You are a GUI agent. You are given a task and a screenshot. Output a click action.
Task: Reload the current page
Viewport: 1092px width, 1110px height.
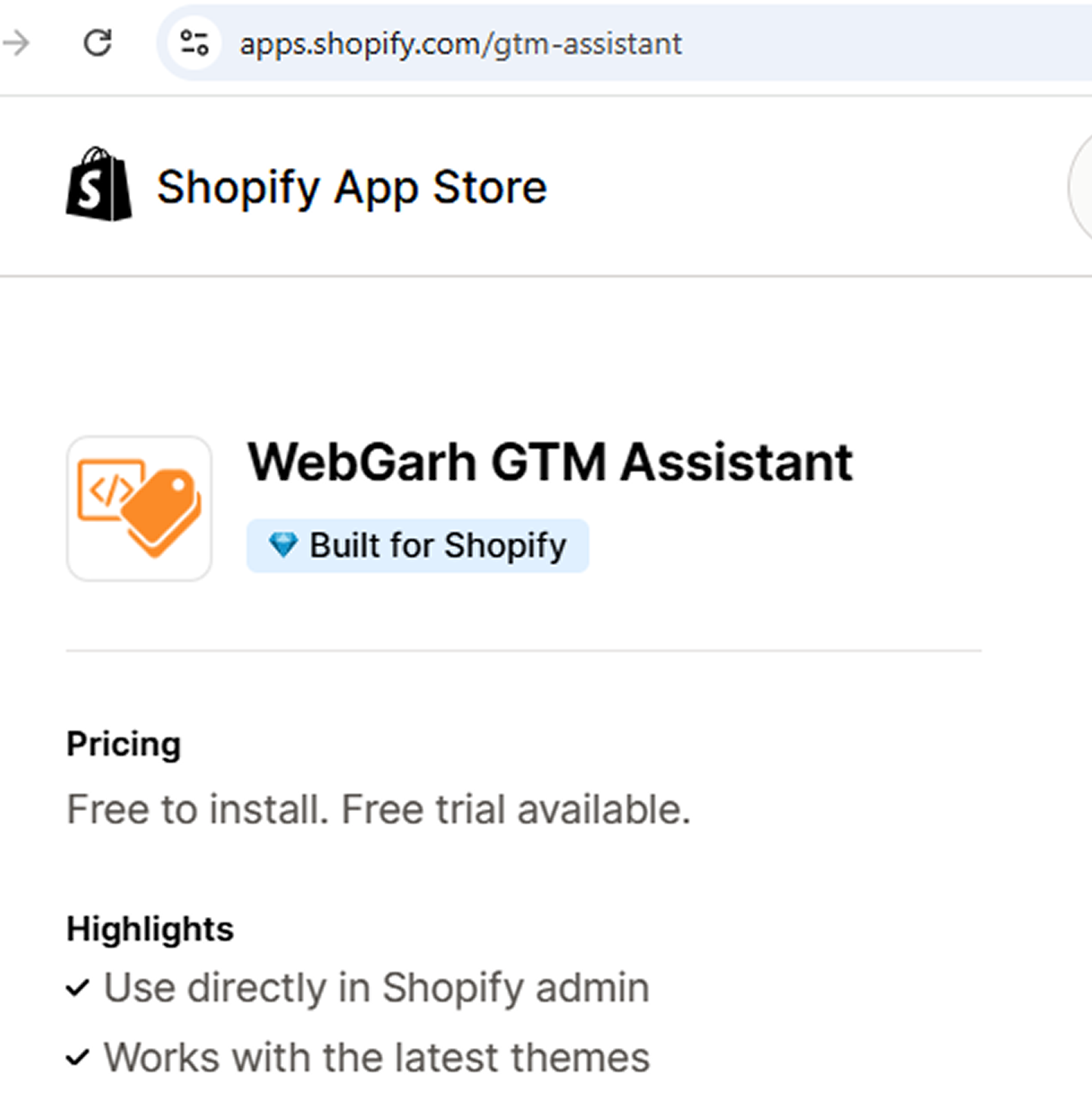pos(98,43)
